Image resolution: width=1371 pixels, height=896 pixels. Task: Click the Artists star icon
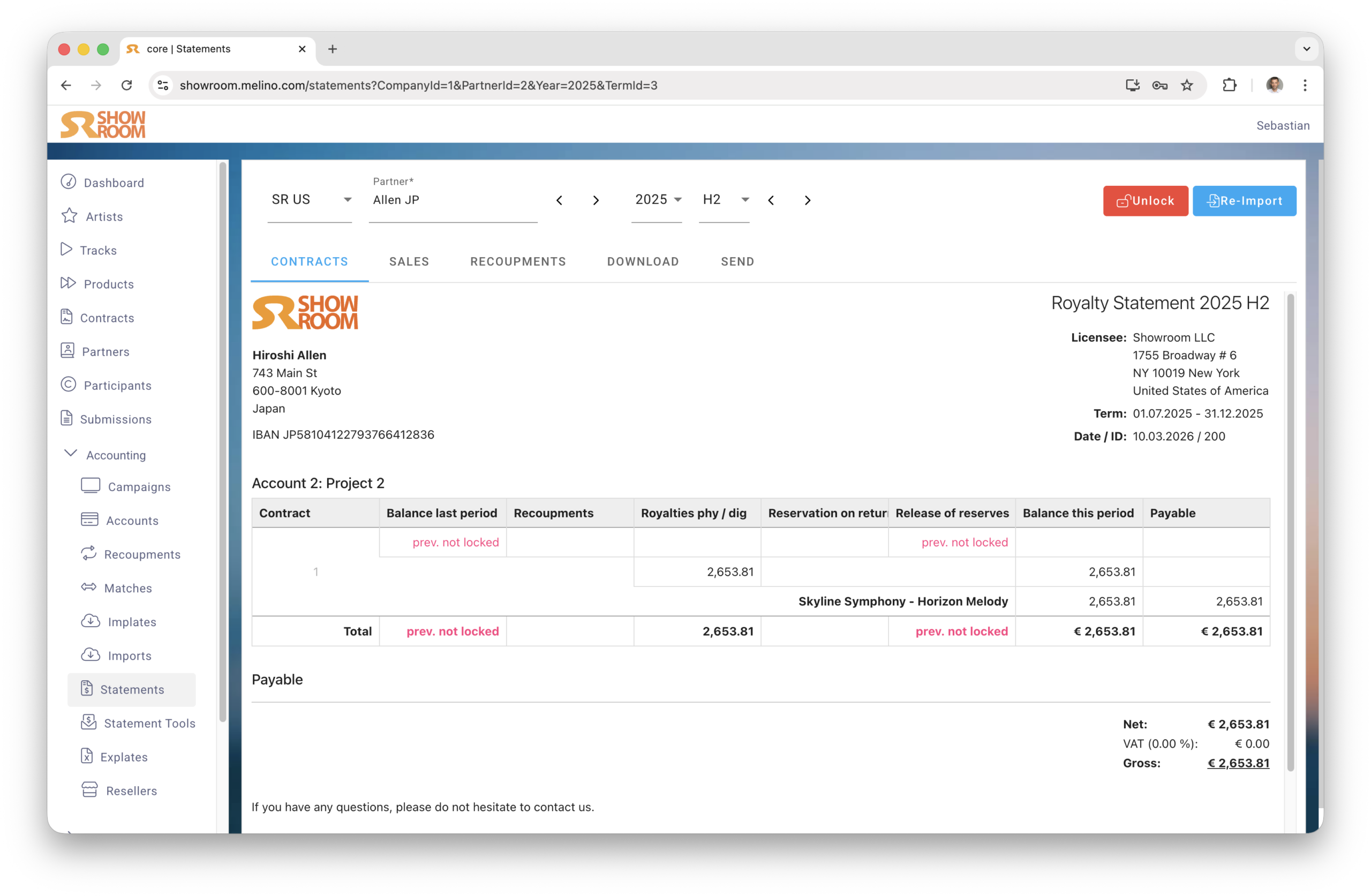69,215
